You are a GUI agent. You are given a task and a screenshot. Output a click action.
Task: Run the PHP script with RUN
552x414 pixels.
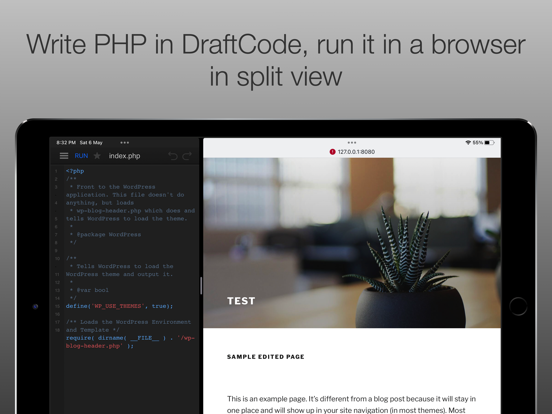click(81, 156)
